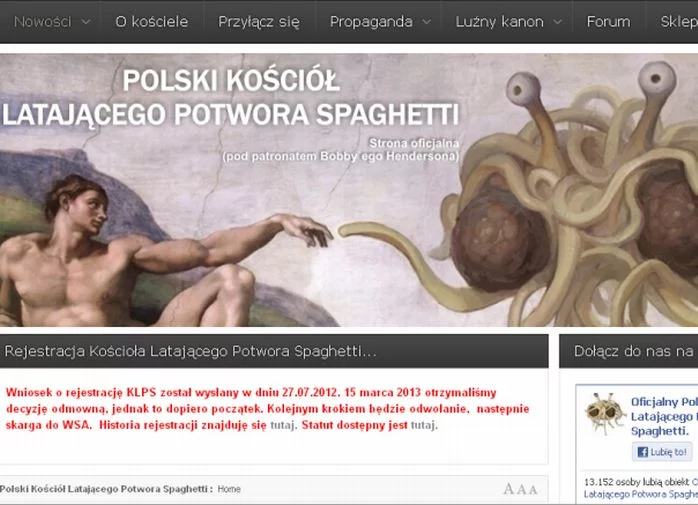Screen dimensions: 698x505
Task: Select the medium 'A' font size icon
Action: [521, 490]
